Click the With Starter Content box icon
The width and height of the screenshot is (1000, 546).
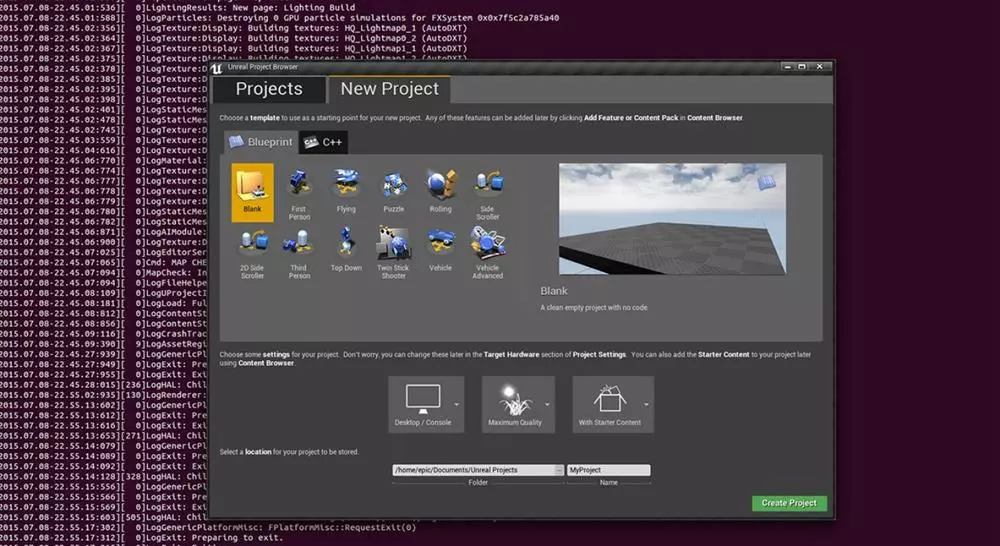coord(610,398)
